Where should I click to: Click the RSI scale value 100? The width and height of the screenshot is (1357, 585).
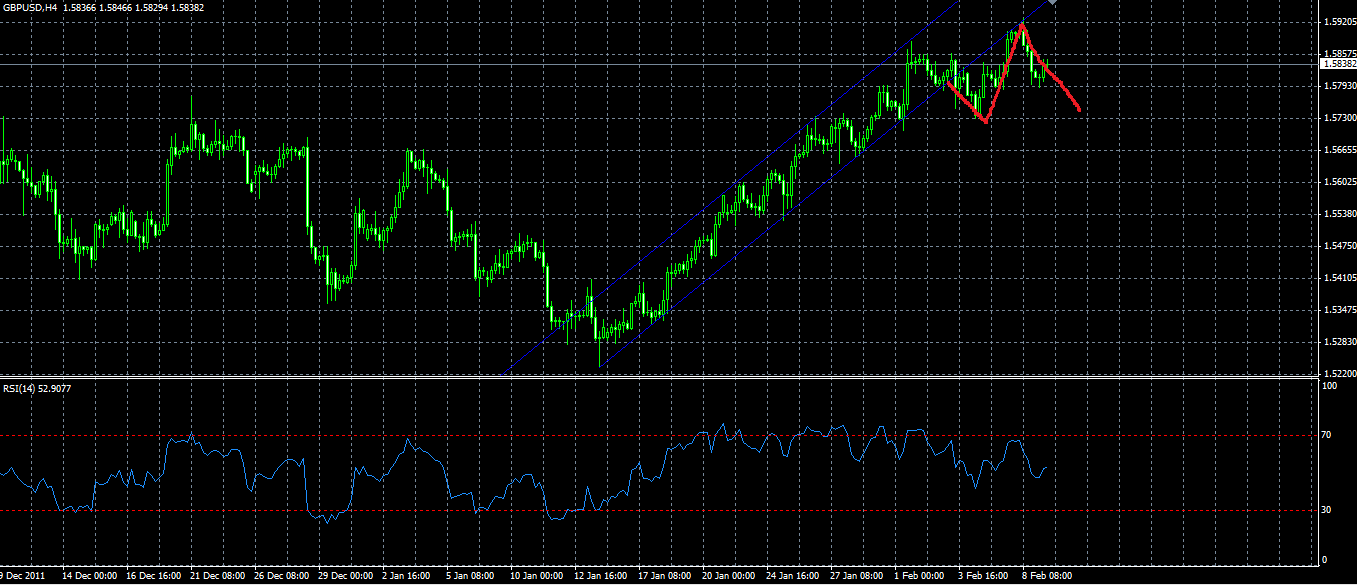point(1330,386)
